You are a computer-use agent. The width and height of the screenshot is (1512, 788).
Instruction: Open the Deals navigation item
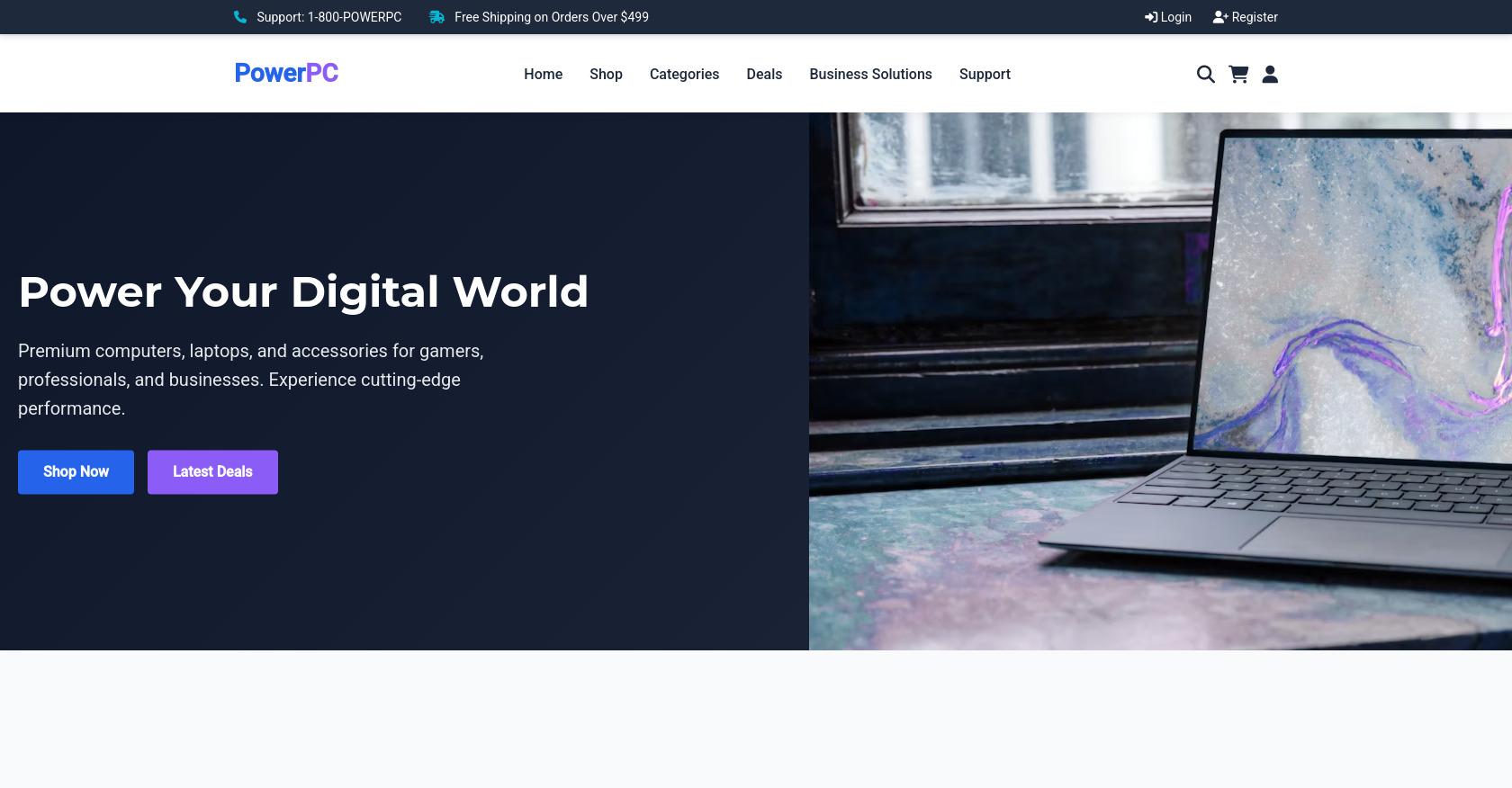(x=764, y=75)
